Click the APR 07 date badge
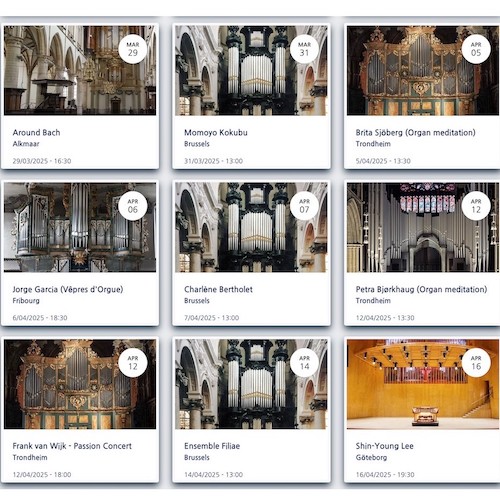 click(x=304, y=206)
